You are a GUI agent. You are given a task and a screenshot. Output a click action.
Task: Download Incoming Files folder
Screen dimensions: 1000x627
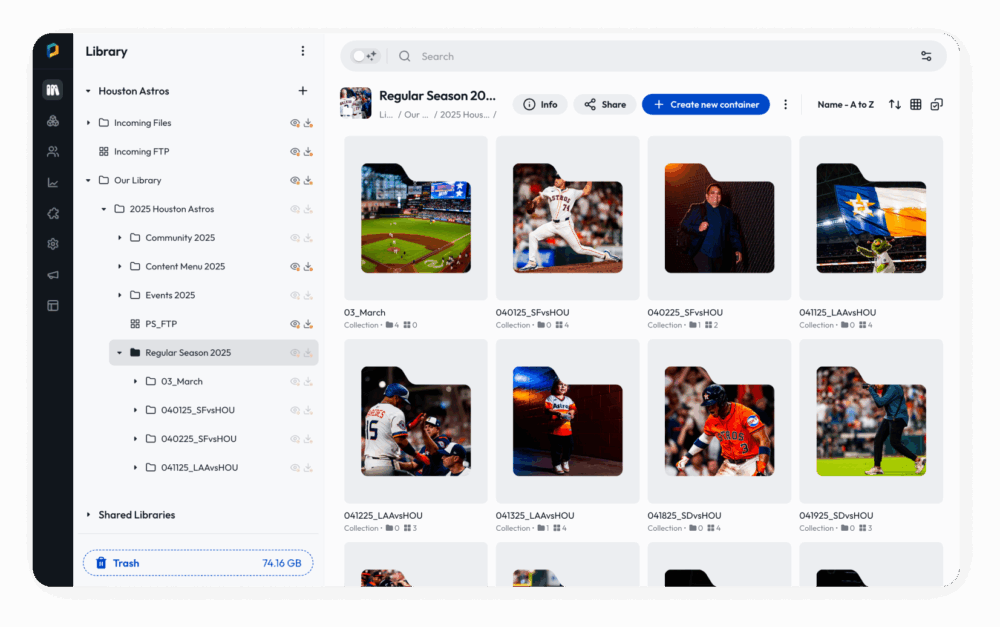(x=308, y=123)
